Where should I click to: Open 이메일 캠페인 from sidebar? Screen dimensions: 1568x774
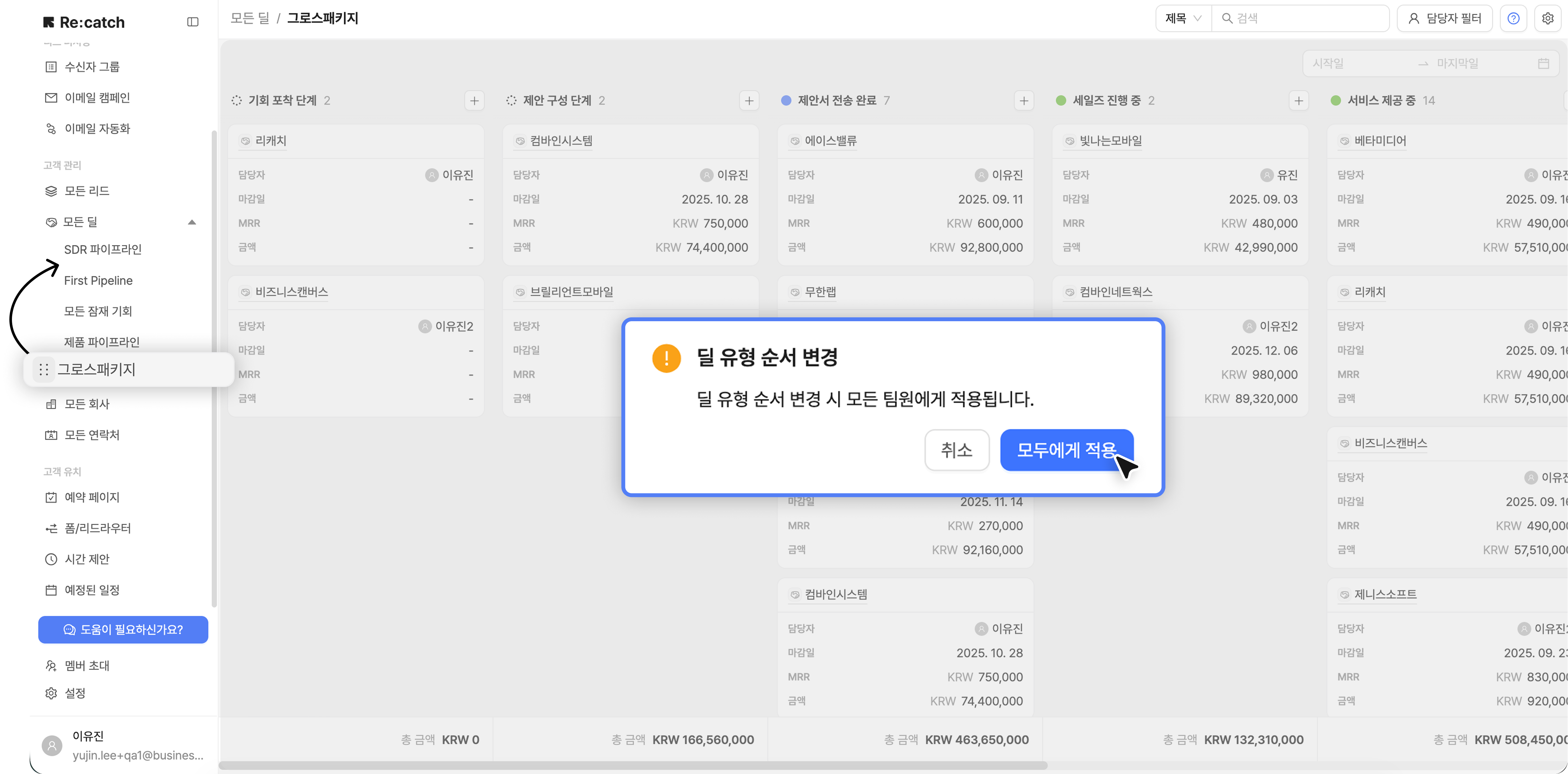point(97,97)
